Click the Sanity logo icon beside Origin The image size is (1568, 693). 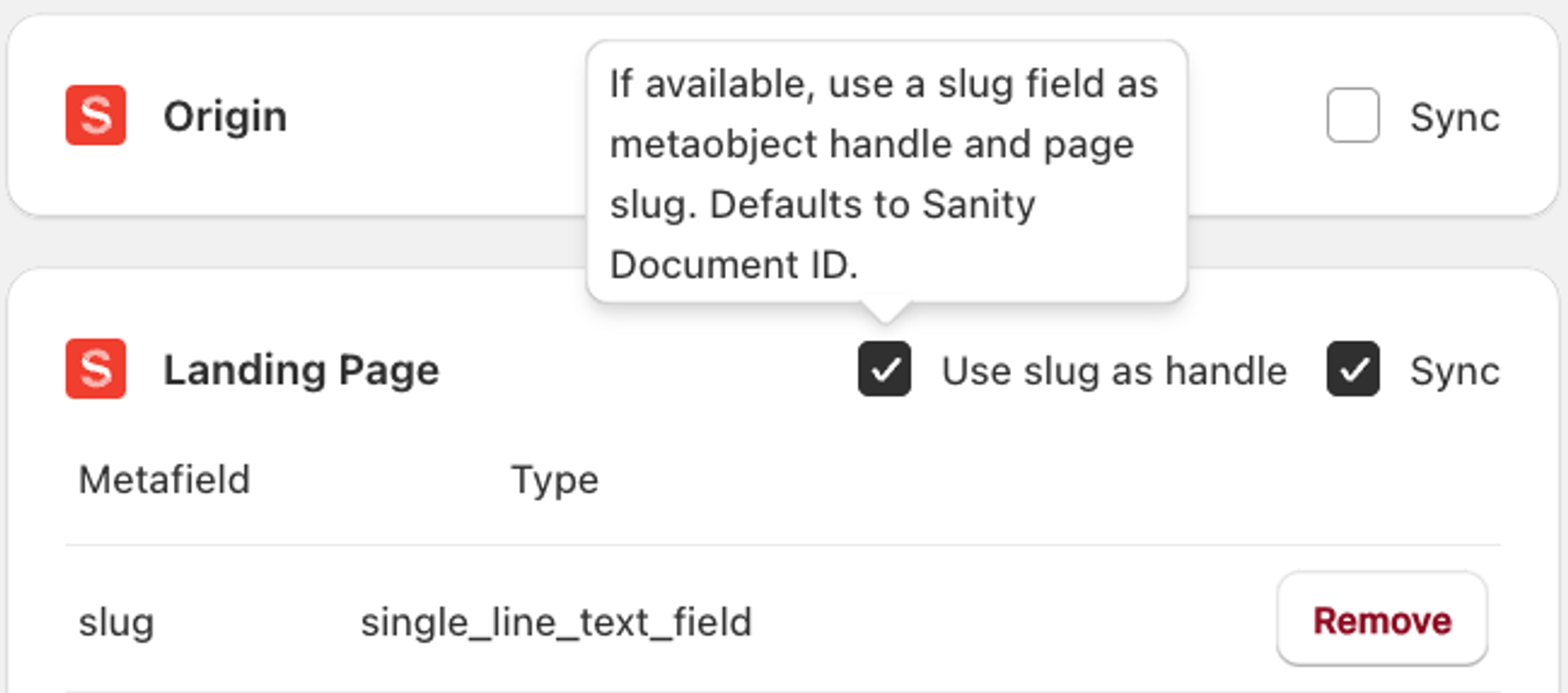point(96,115)
